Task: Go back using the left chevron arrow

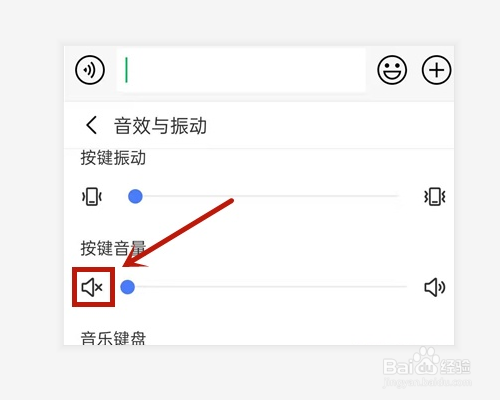Action: [x=91, y=125]
